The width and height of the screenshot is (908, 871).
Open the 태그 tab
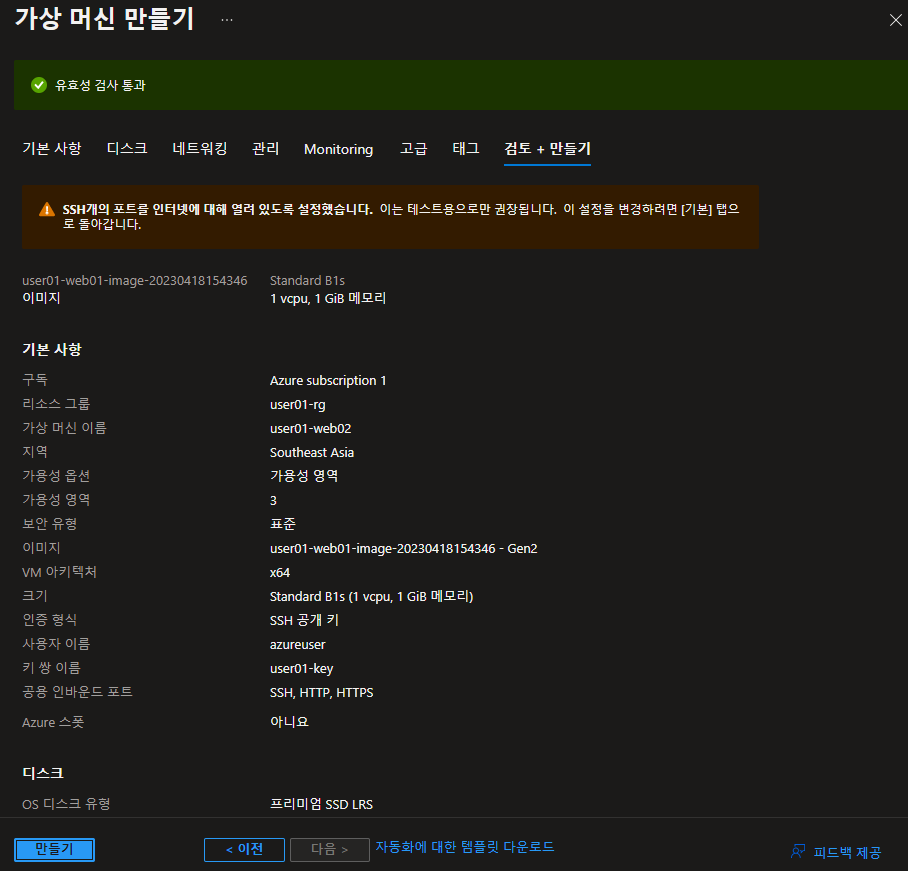[466, 149]
